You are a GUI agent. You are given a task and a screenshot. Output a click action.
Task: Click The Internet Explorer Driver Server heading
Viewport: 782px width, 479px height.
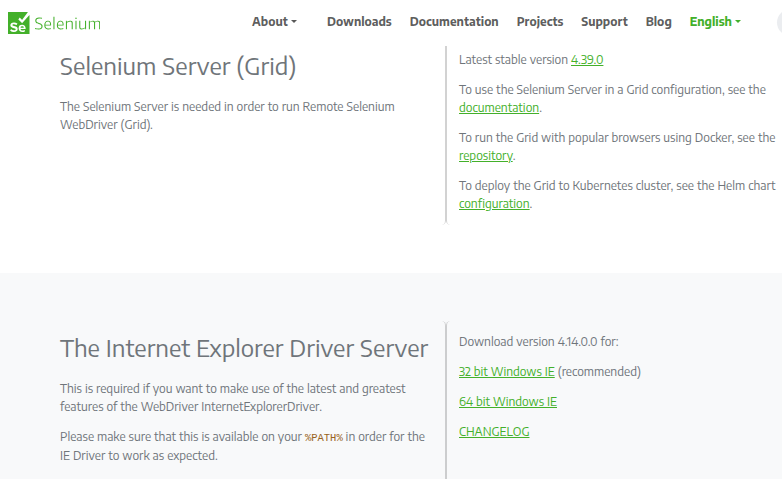[244, 348]
